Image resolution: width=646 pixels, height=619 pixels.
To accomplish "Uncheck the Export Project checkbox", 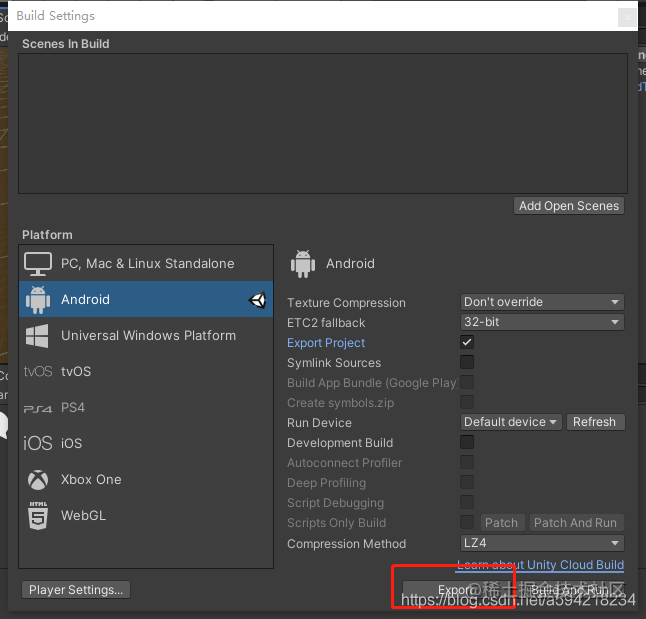I will (467, 342).
